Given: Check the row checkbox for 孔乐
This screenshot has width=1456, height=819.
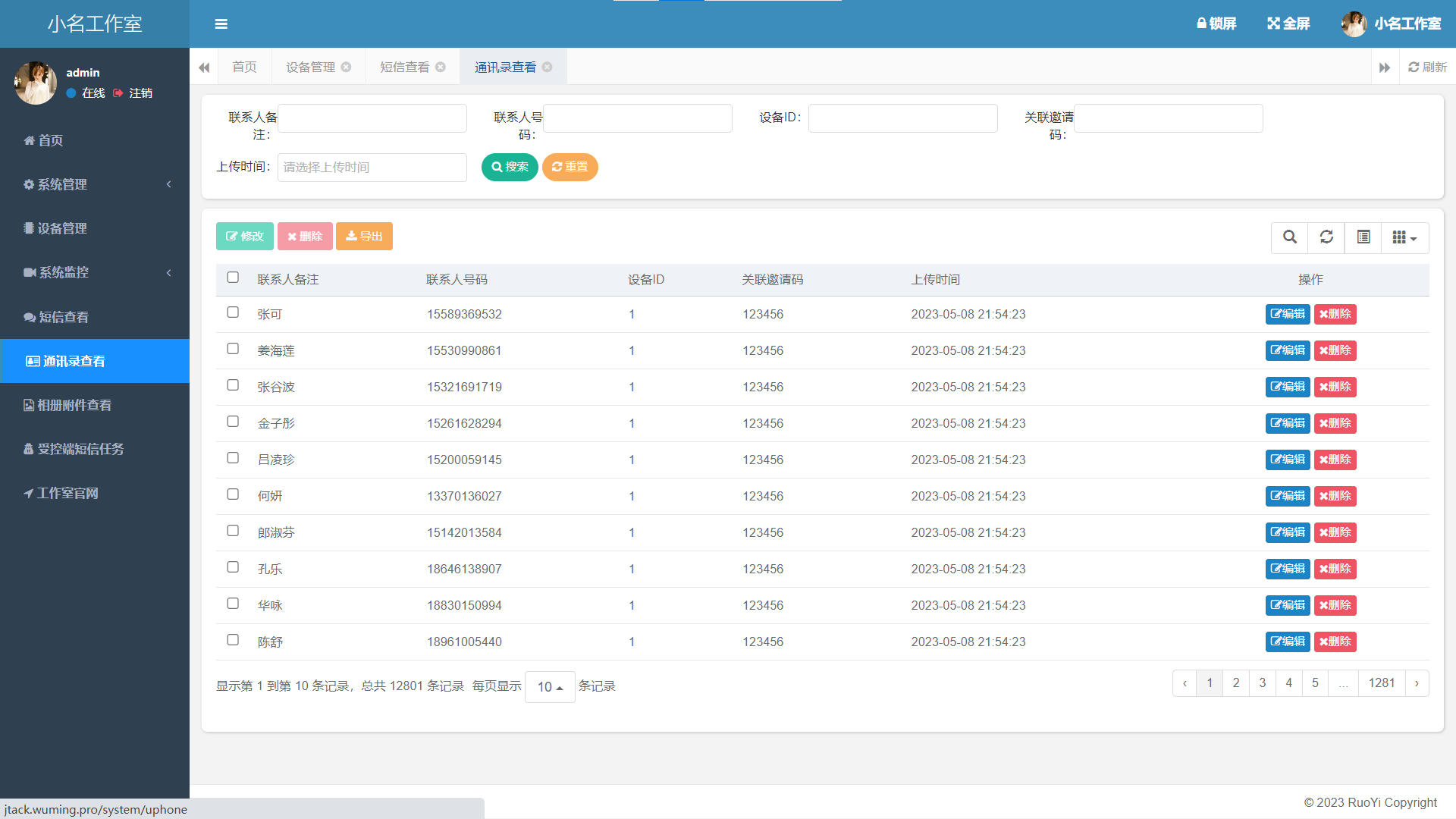Looking at the screenshot, I should [233, 567].
